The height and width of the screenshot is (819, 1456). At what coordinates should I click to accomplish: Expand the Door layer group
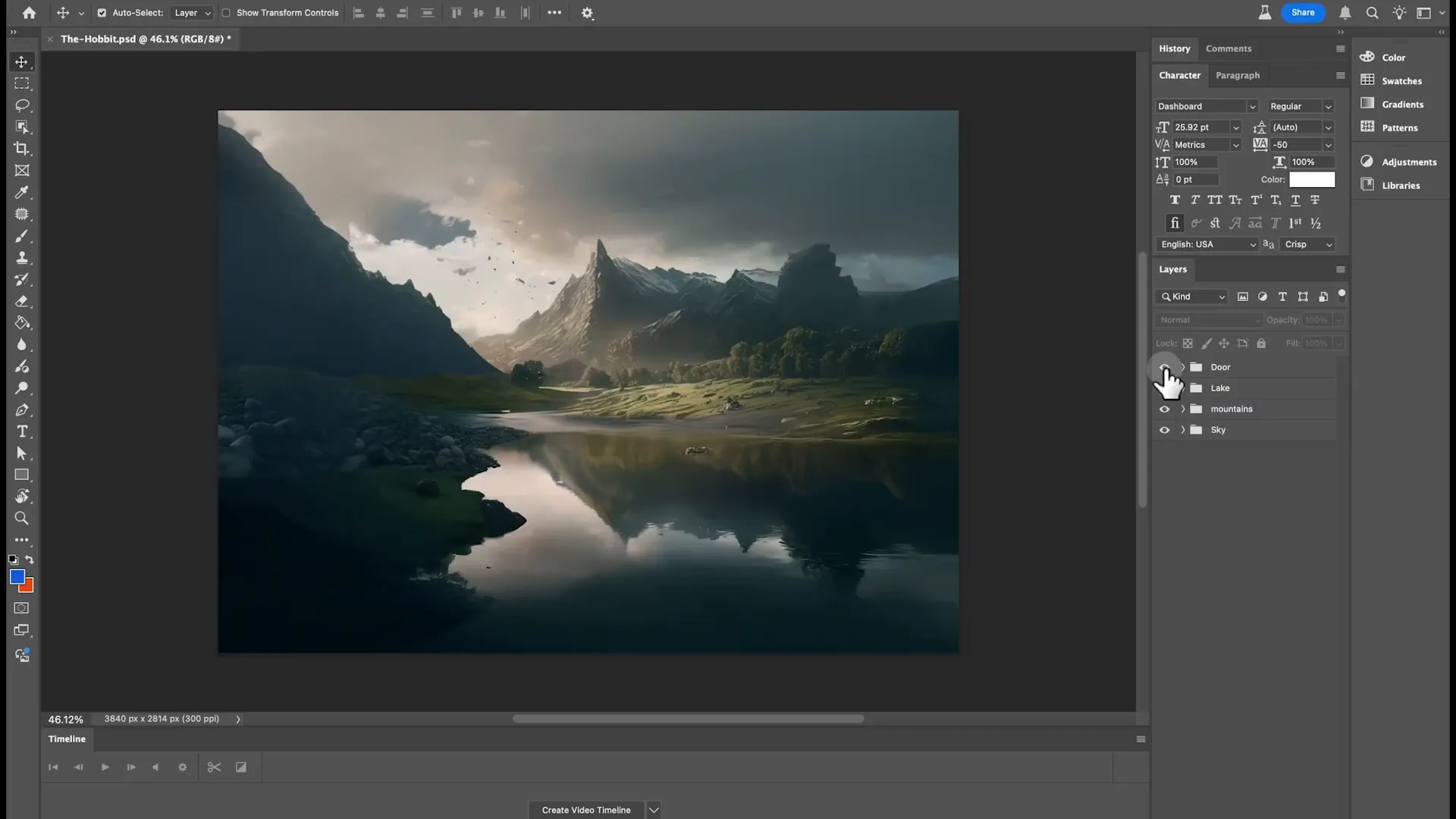click(x=1183, y=367)
